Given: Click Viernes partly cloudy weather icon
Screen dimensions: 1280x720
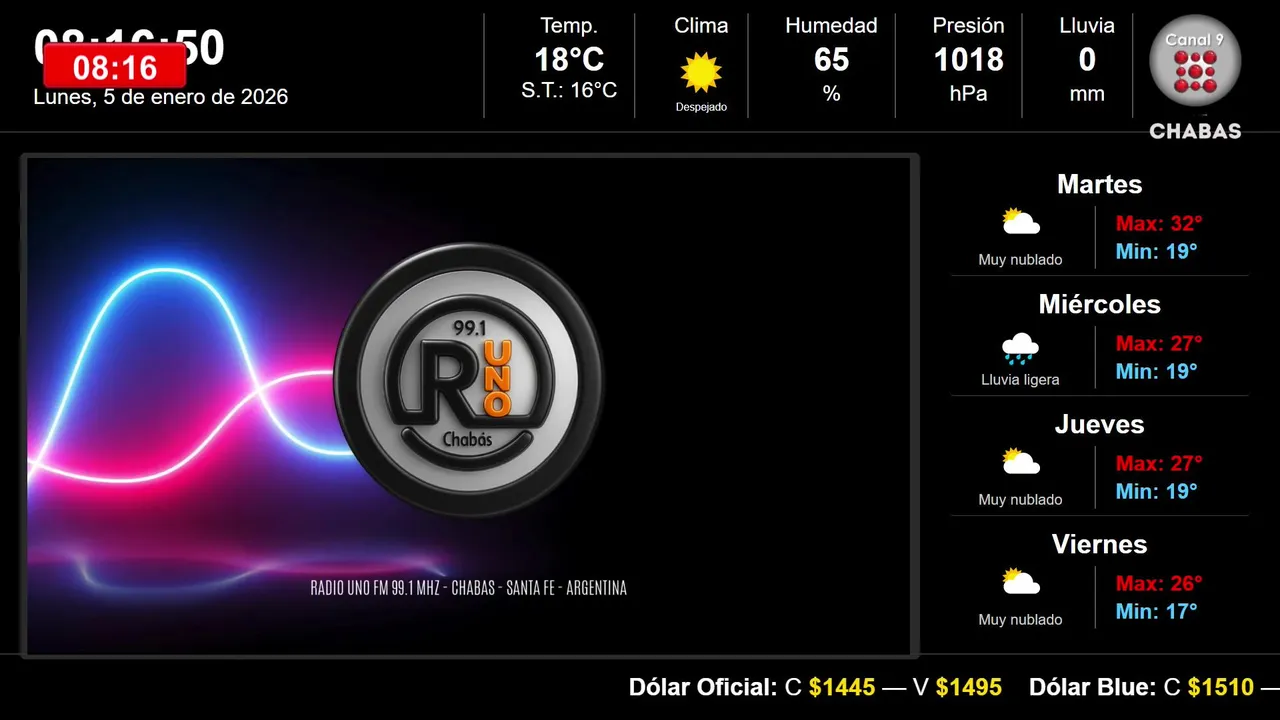Looking at the screenshot, I should (x=1021, y=581).
